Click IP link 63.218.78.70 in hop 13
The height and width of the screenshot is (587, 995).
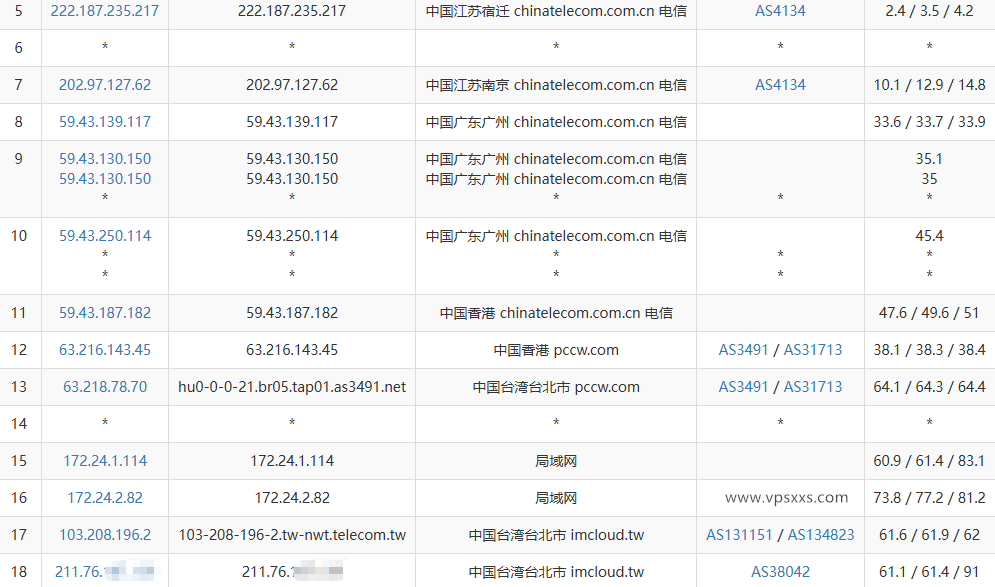[104, 386]
